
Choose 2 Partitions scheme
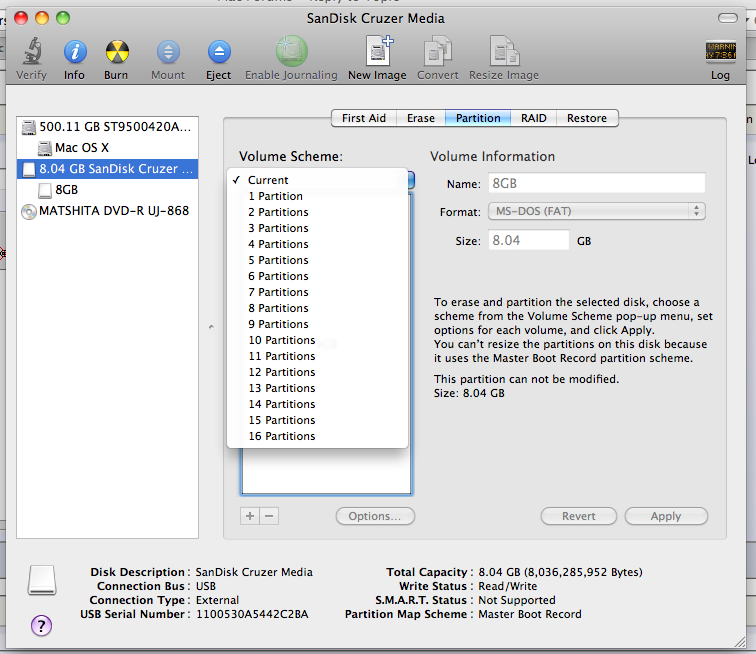pos(317,212)
